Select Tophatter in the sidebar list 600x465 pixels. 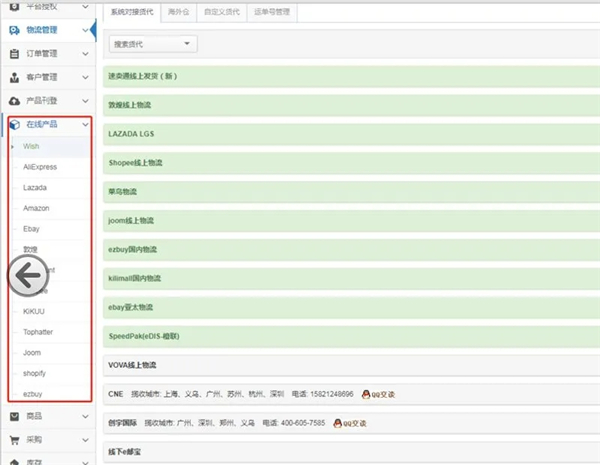40,332
